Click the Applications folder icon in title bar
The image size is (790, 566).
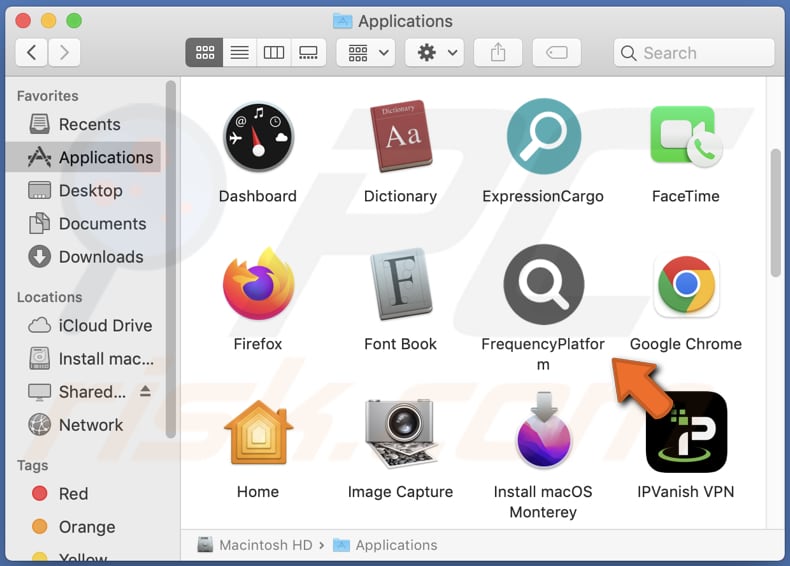tap(343, 21)
